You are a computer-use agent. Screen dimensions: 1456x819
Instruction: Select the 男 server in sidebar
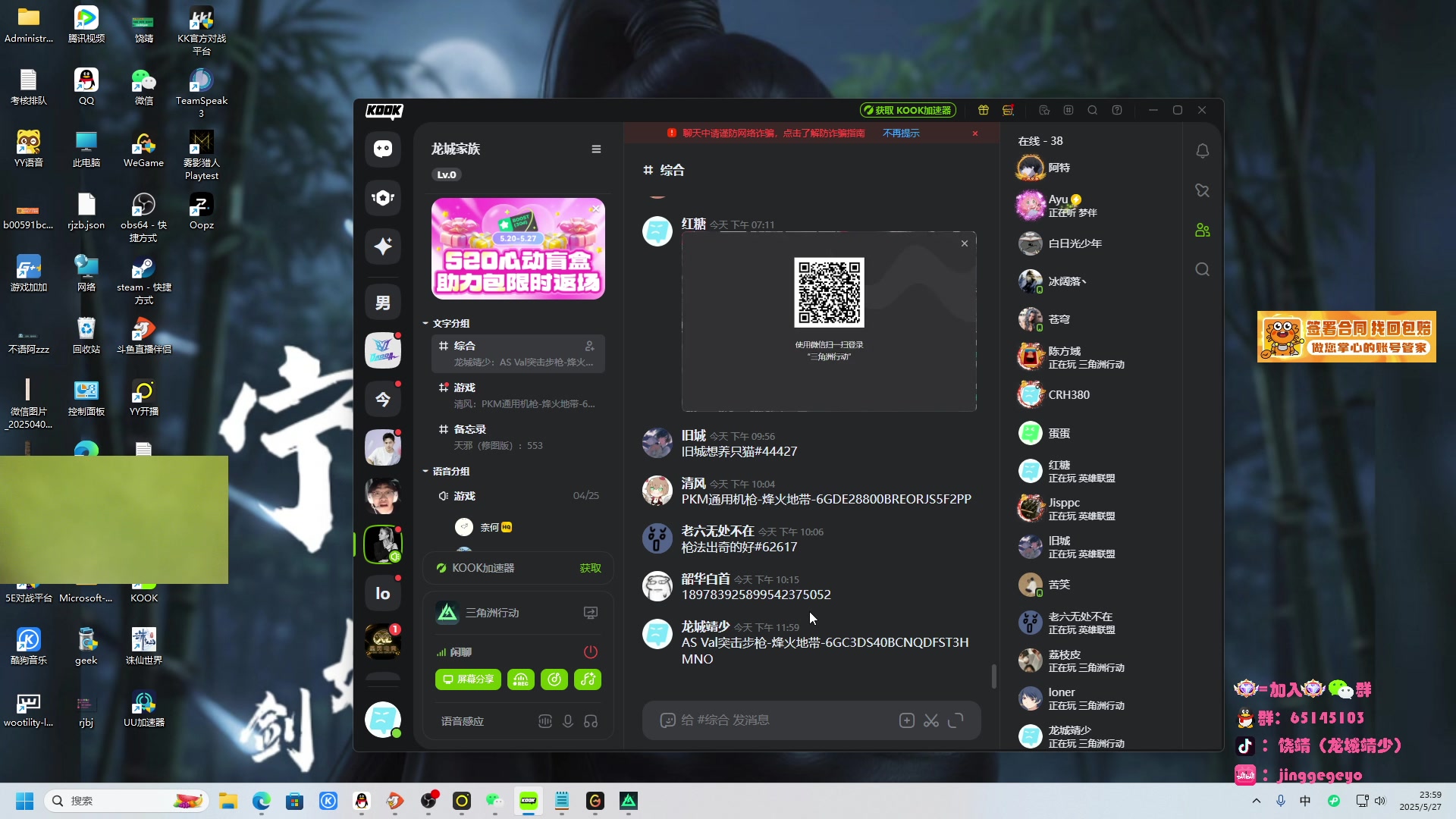tap(383, 303)
